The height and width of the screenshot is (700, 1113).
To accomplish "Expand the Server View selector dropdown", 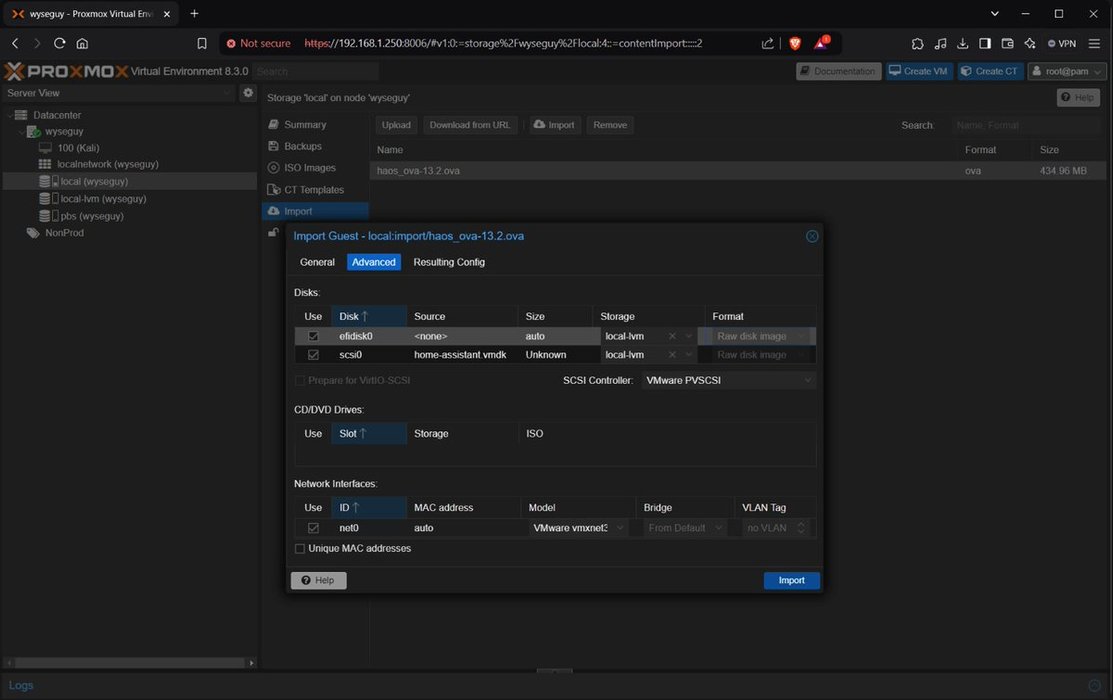I will click(x=118, y=93).
